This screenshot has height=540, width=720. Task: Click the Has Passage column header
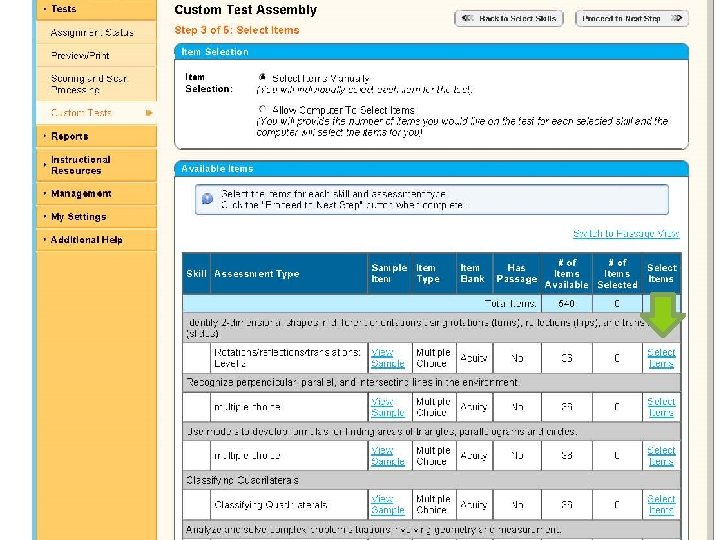tap(517, 274)
